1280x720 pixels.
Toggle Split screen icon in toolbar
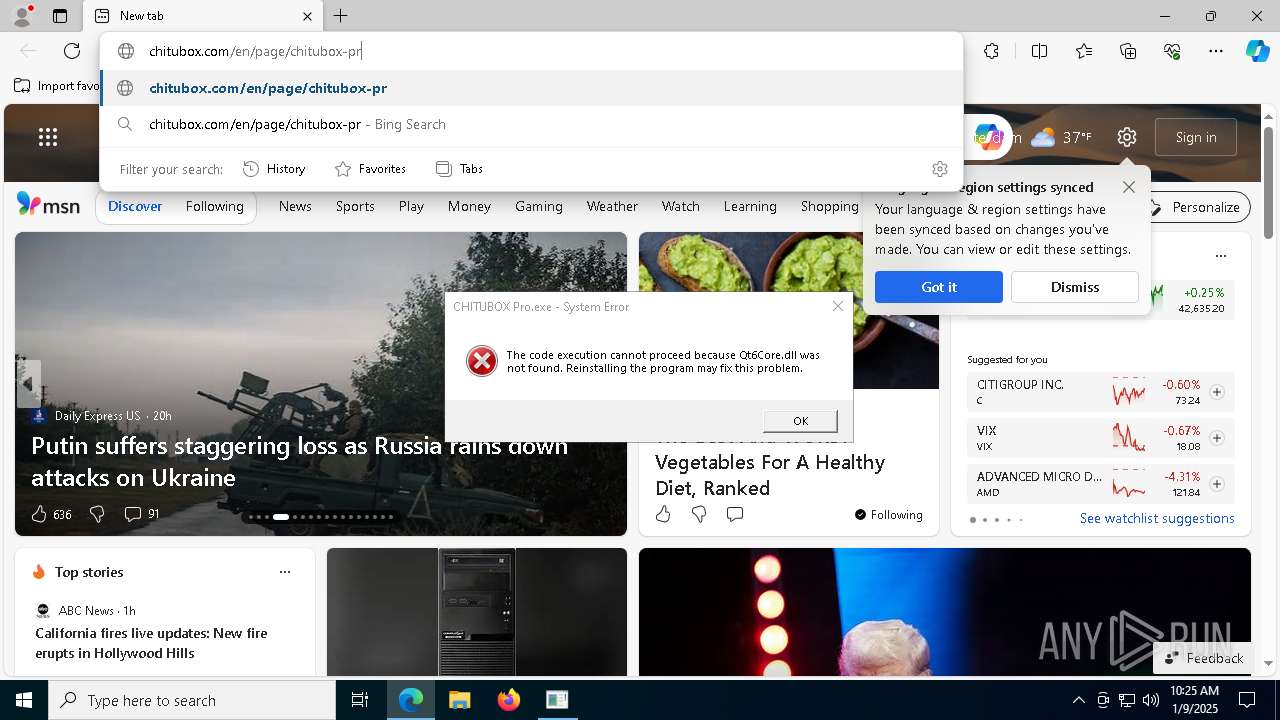click(1039, 51)
